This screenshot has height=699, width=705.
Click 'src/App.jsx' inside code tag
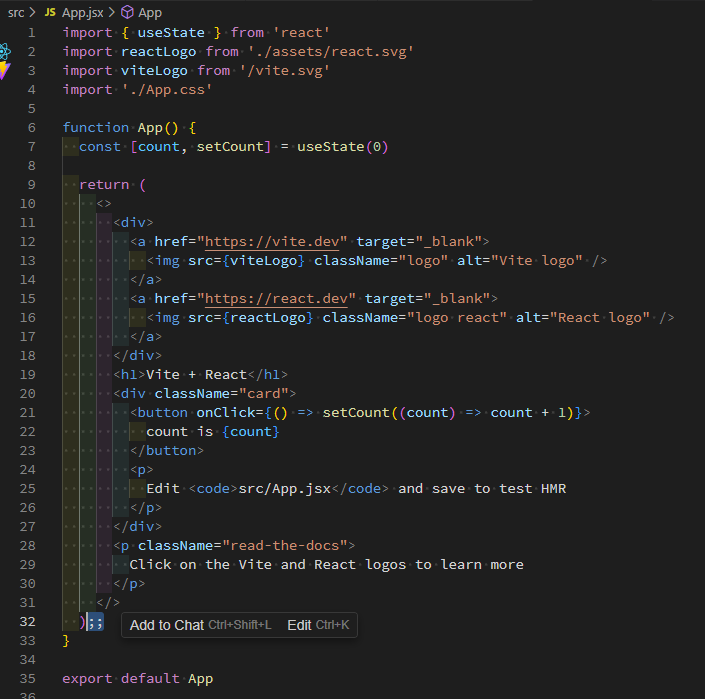(x=284, y=489)
